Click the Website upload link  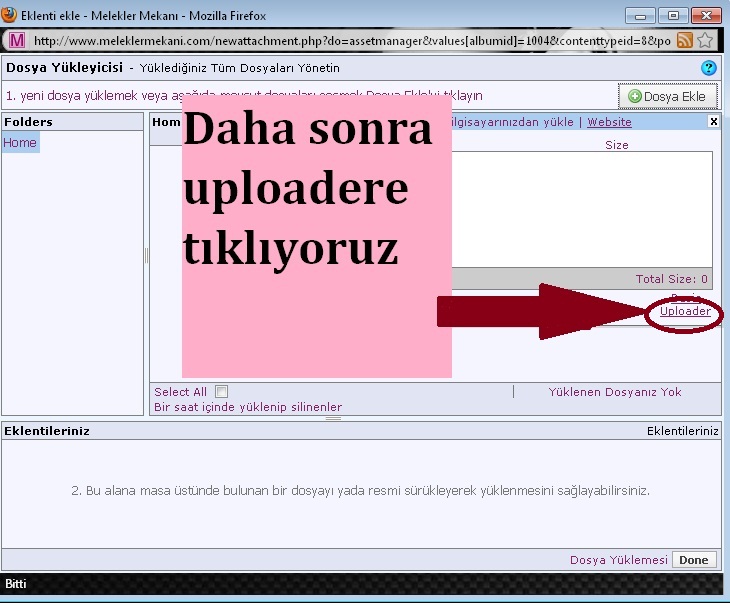609,122
